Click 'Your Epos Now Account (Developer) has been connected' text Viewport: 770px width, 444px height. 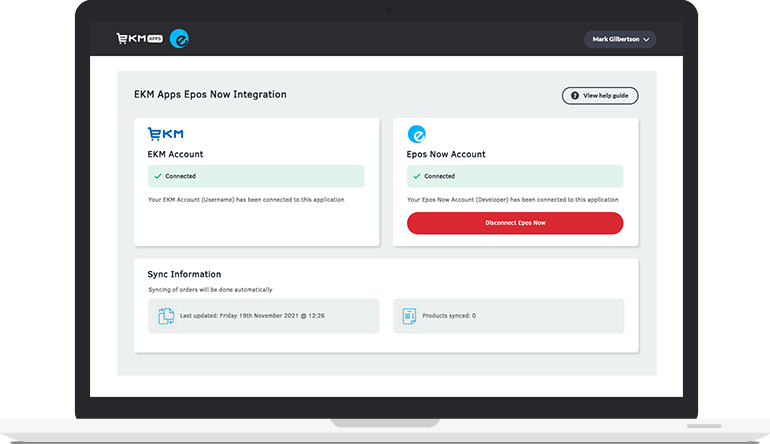[513, 200]
